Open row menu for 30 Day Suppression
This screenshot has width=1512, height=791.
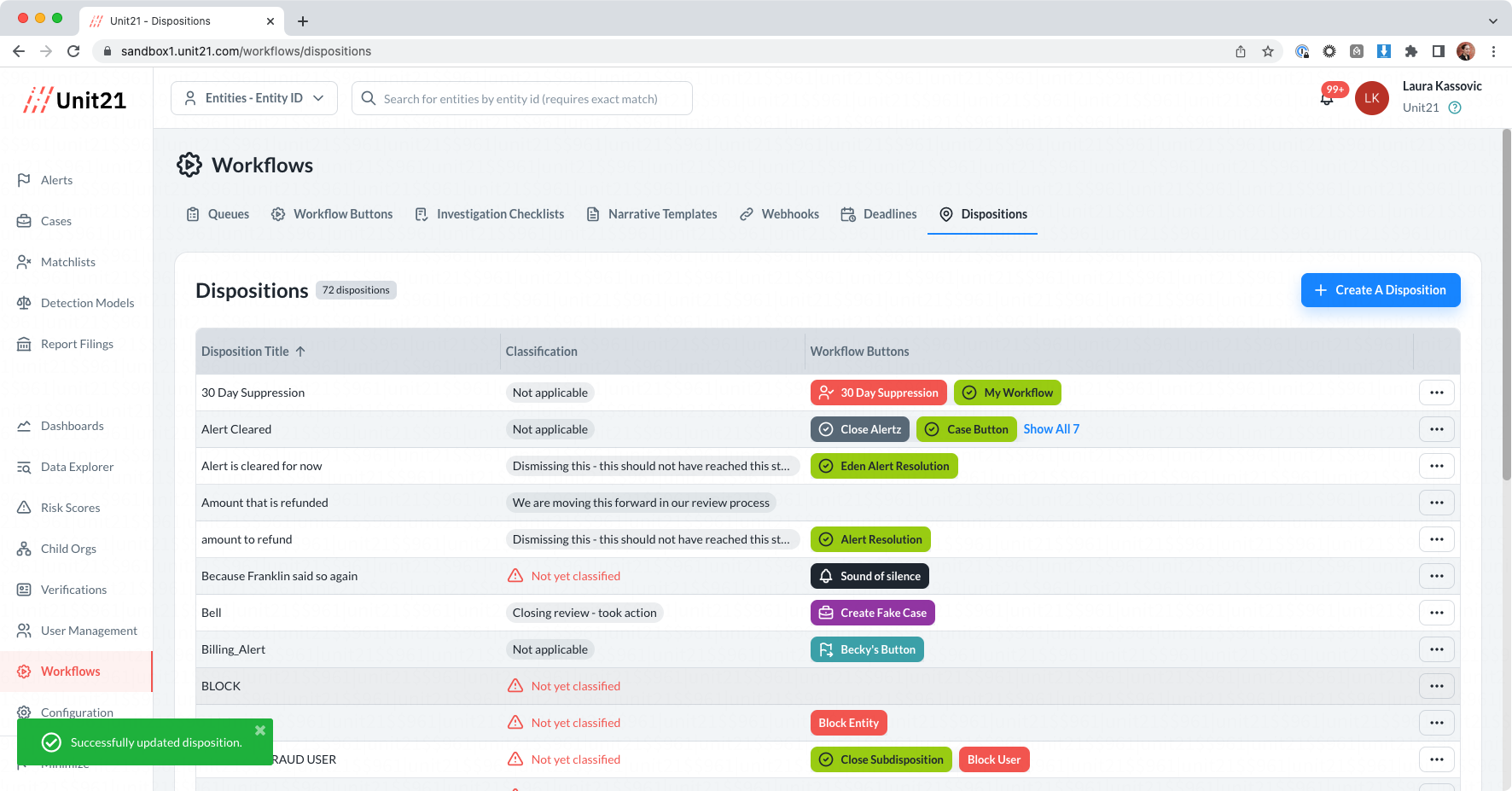point(1437,393)
